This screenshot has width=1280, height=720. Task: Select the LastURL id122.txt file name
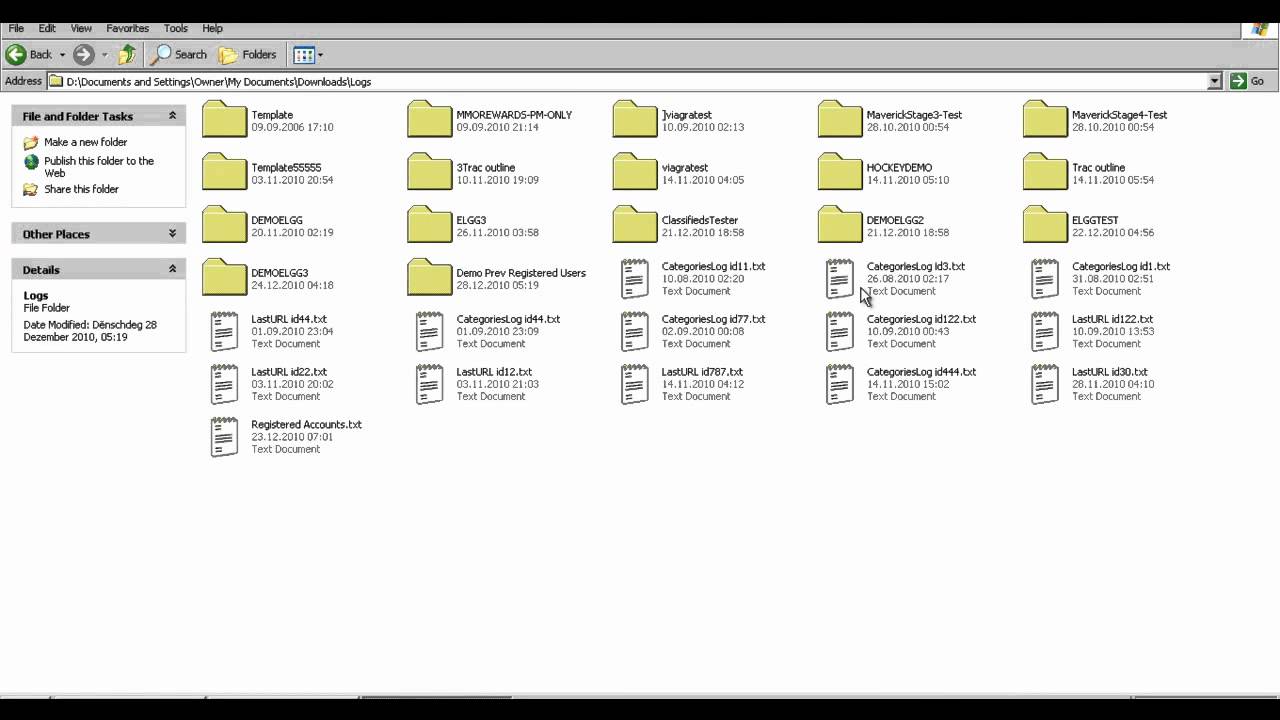click(x=1112, y=319)
